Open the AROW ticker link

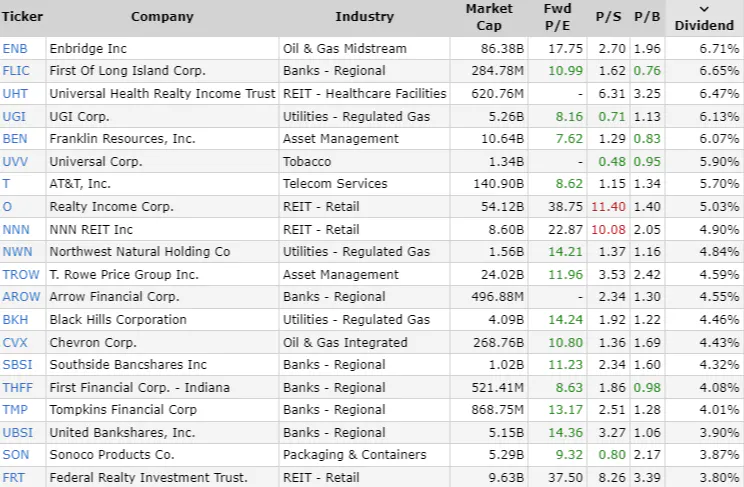(21, 297)
